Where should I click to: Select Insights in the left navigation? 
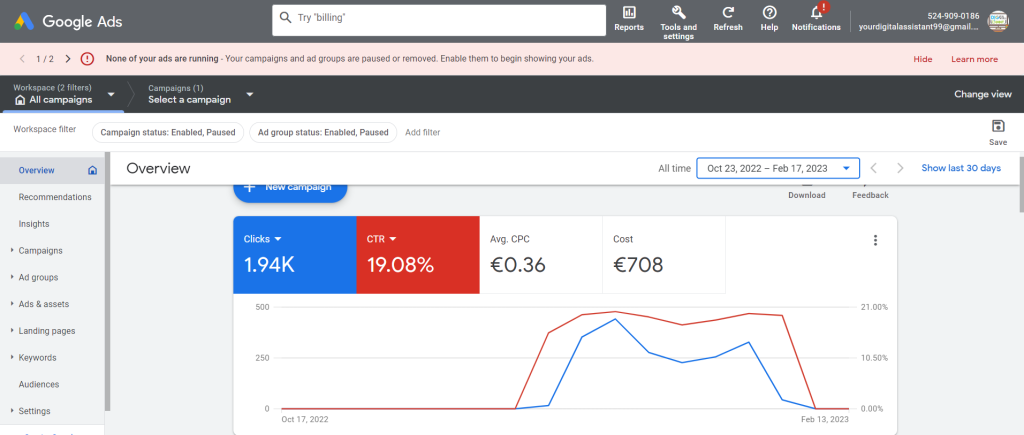(x=34, y=224)
